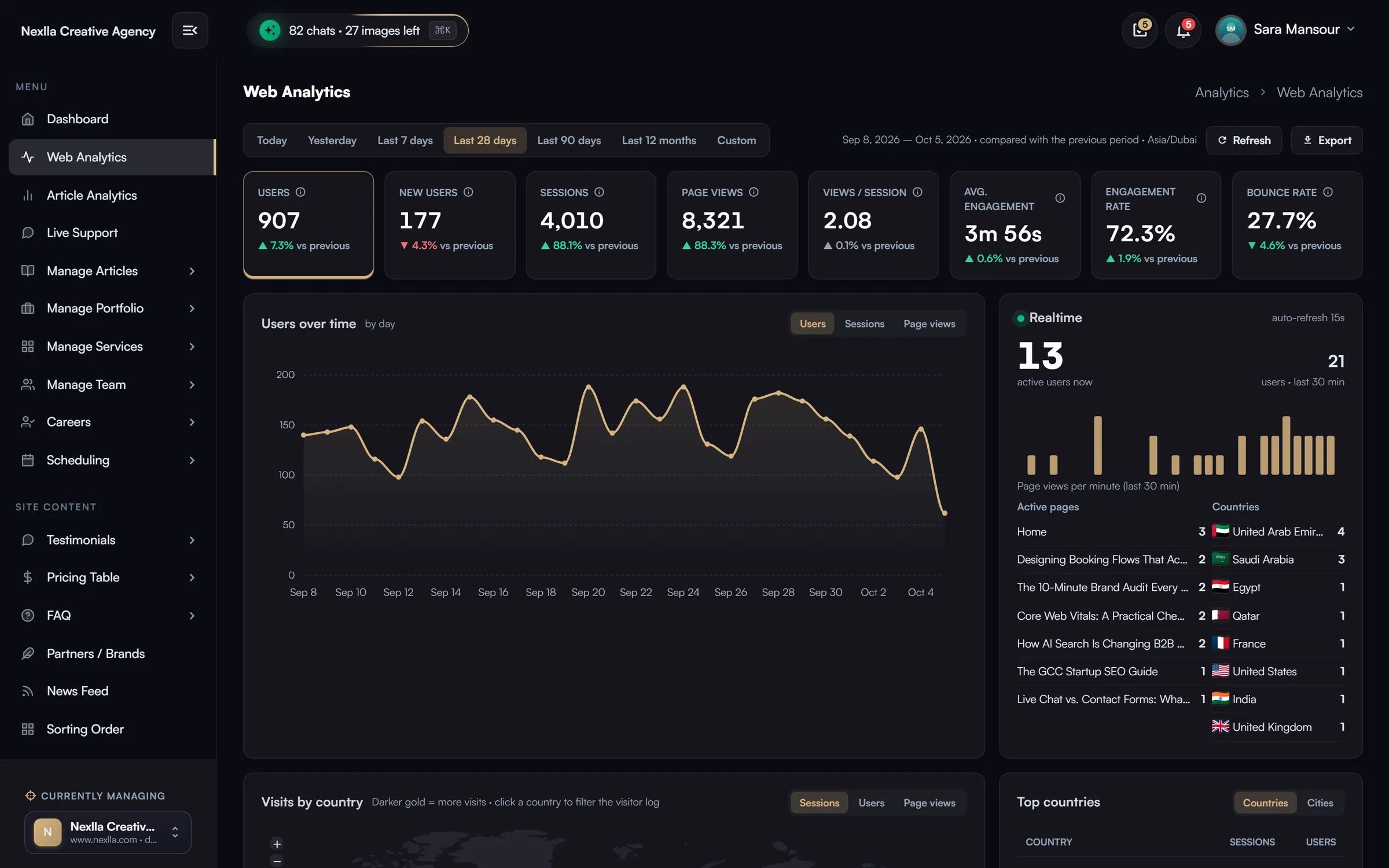Screen dimensions: 1389x868
Task: Select the Custom date range tab
Action: pos(736,140)
